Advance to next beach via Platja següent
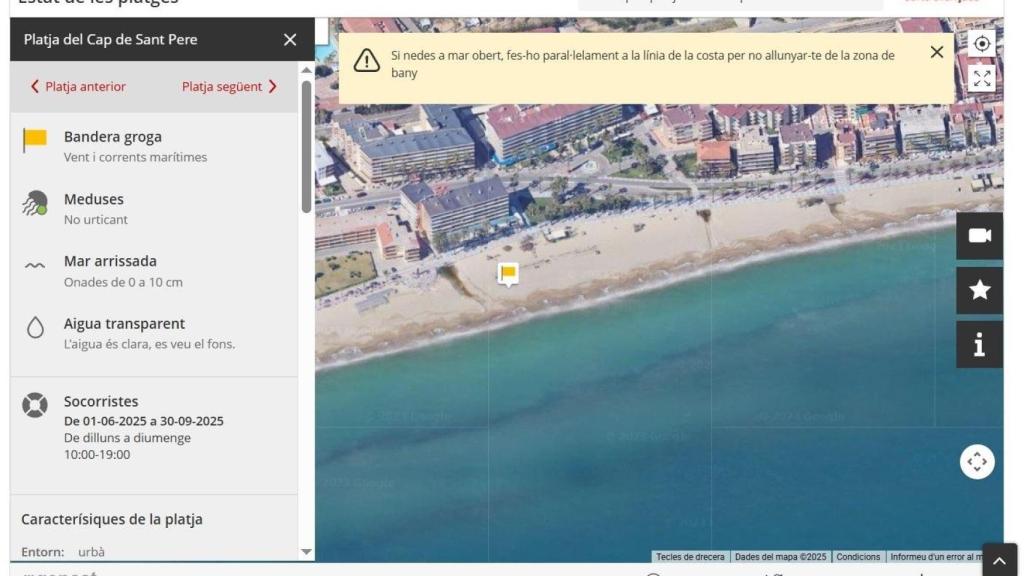This screenshot has width=1024, height=576. 223,87
